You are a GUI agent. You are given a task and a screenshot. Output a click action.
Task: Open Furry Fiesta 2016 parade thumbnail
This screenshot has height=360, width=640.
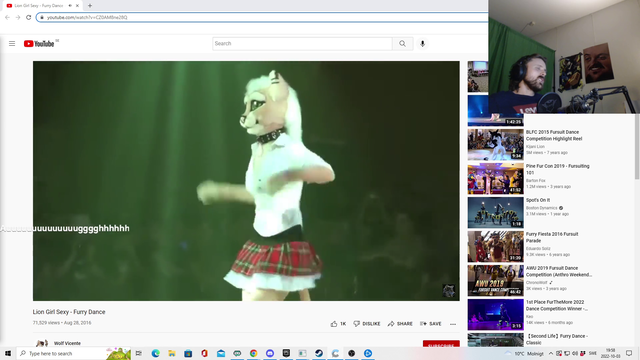(496, 247)
